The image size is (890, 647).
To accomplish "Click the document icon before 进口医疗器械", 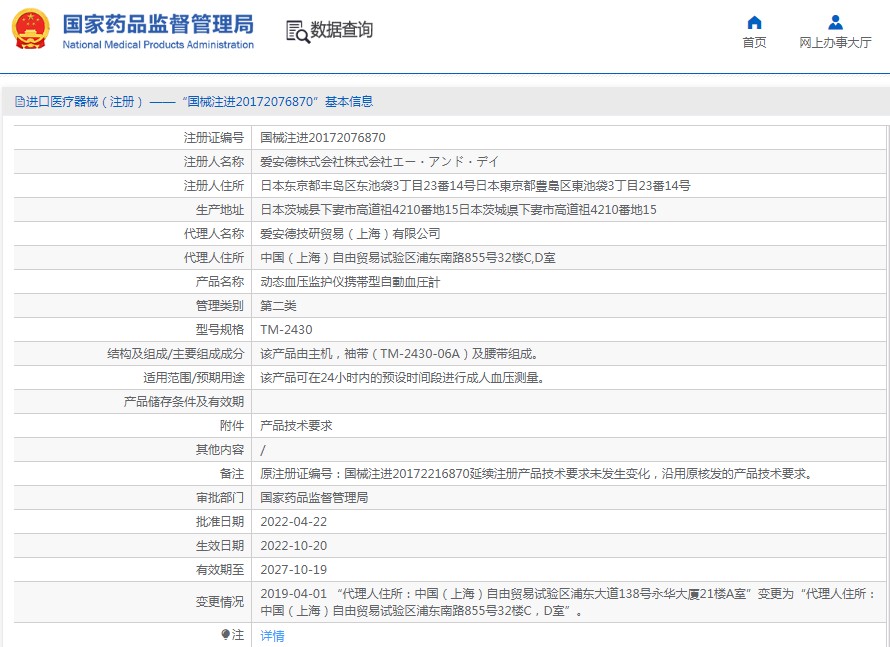I will [x=20, y=102].
